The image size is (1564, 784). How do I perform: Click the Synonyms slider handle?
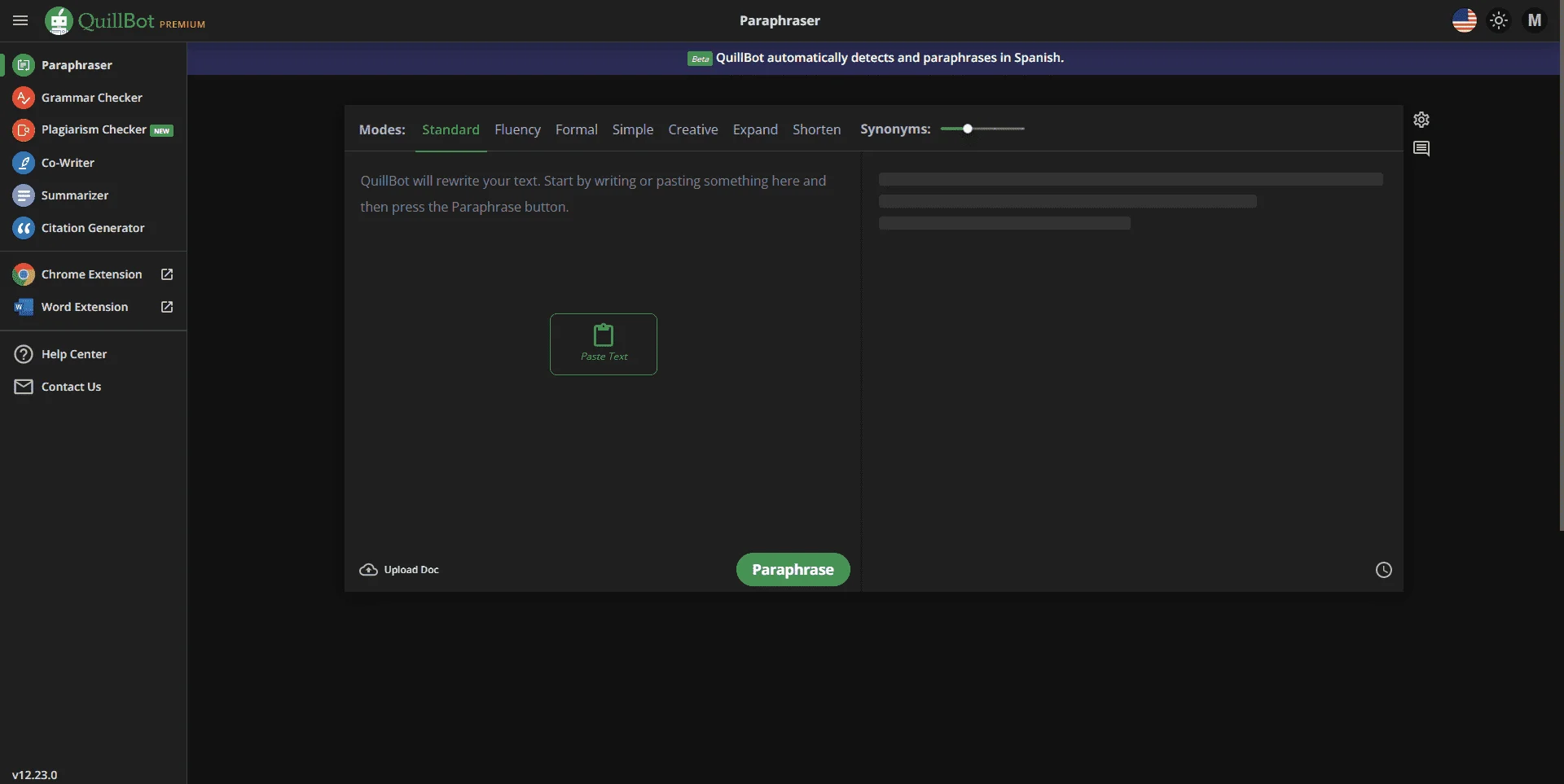click(x=968, y=129)
